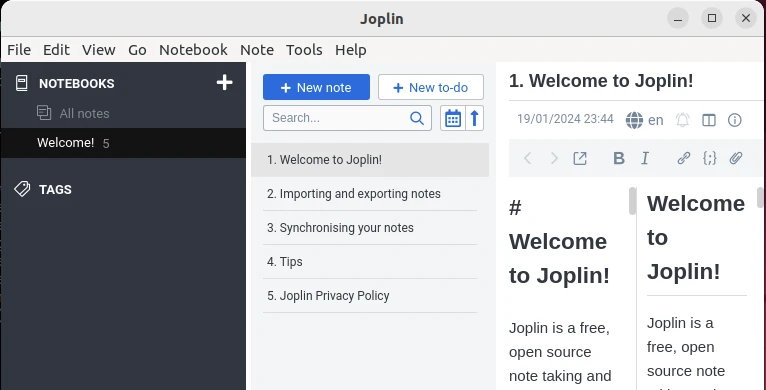
Task: Maximize the Joplin window
Action: pos(712,19)
